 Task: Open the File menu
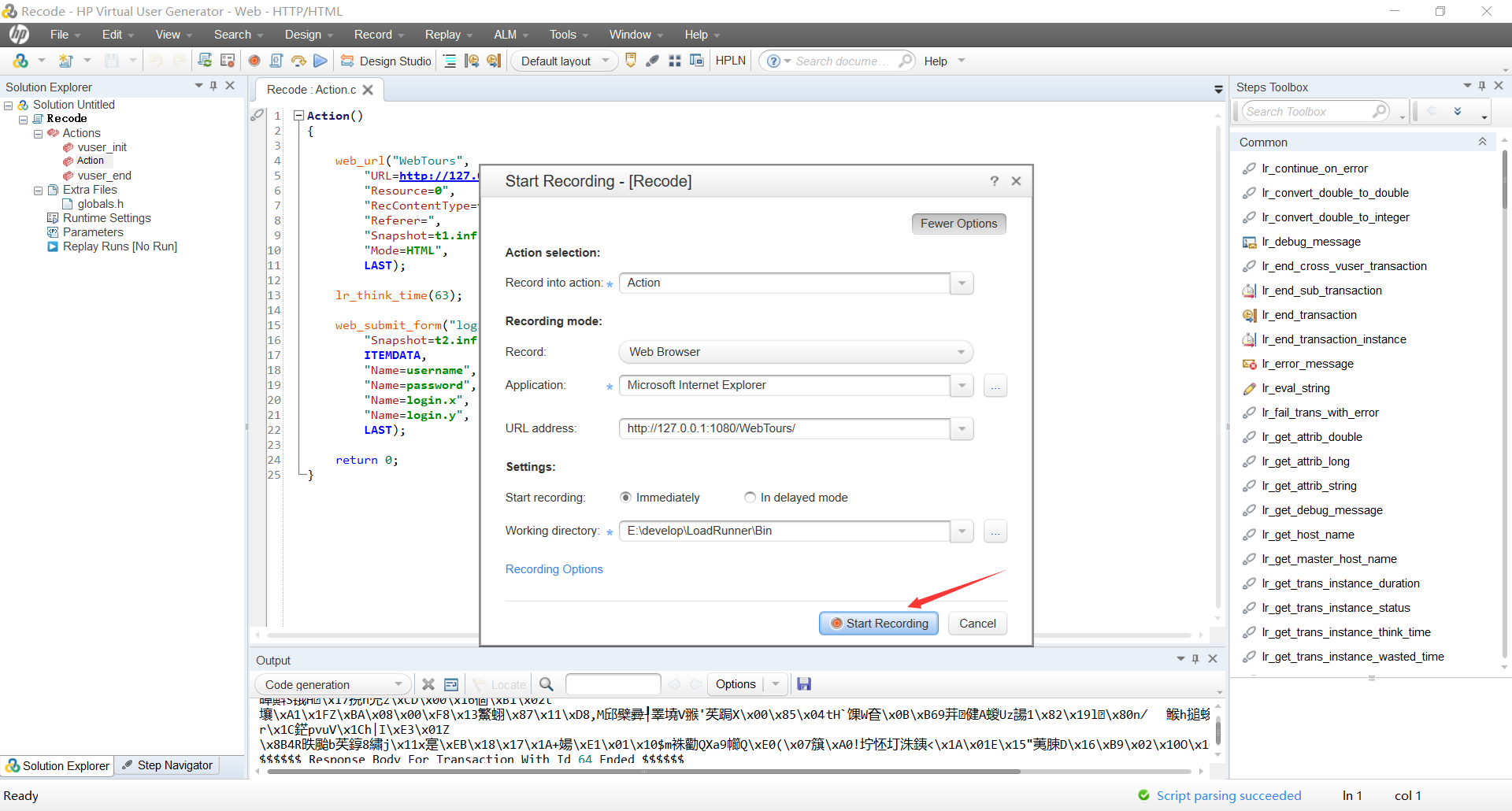65,35
